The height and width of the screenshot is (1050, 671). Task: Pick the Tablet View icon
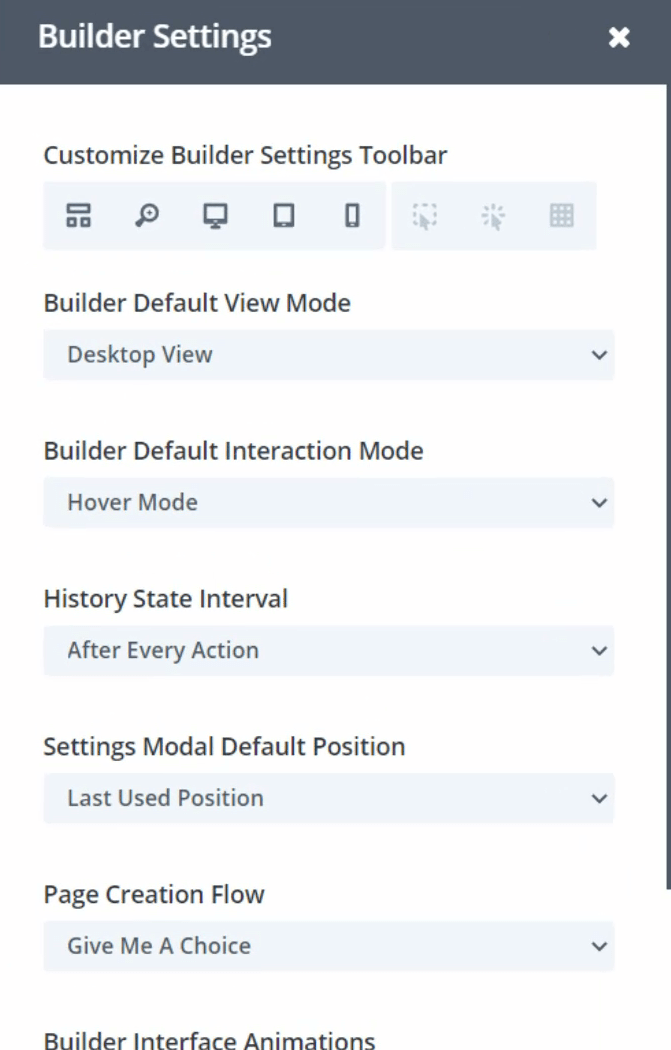click(x=284, y=215)
